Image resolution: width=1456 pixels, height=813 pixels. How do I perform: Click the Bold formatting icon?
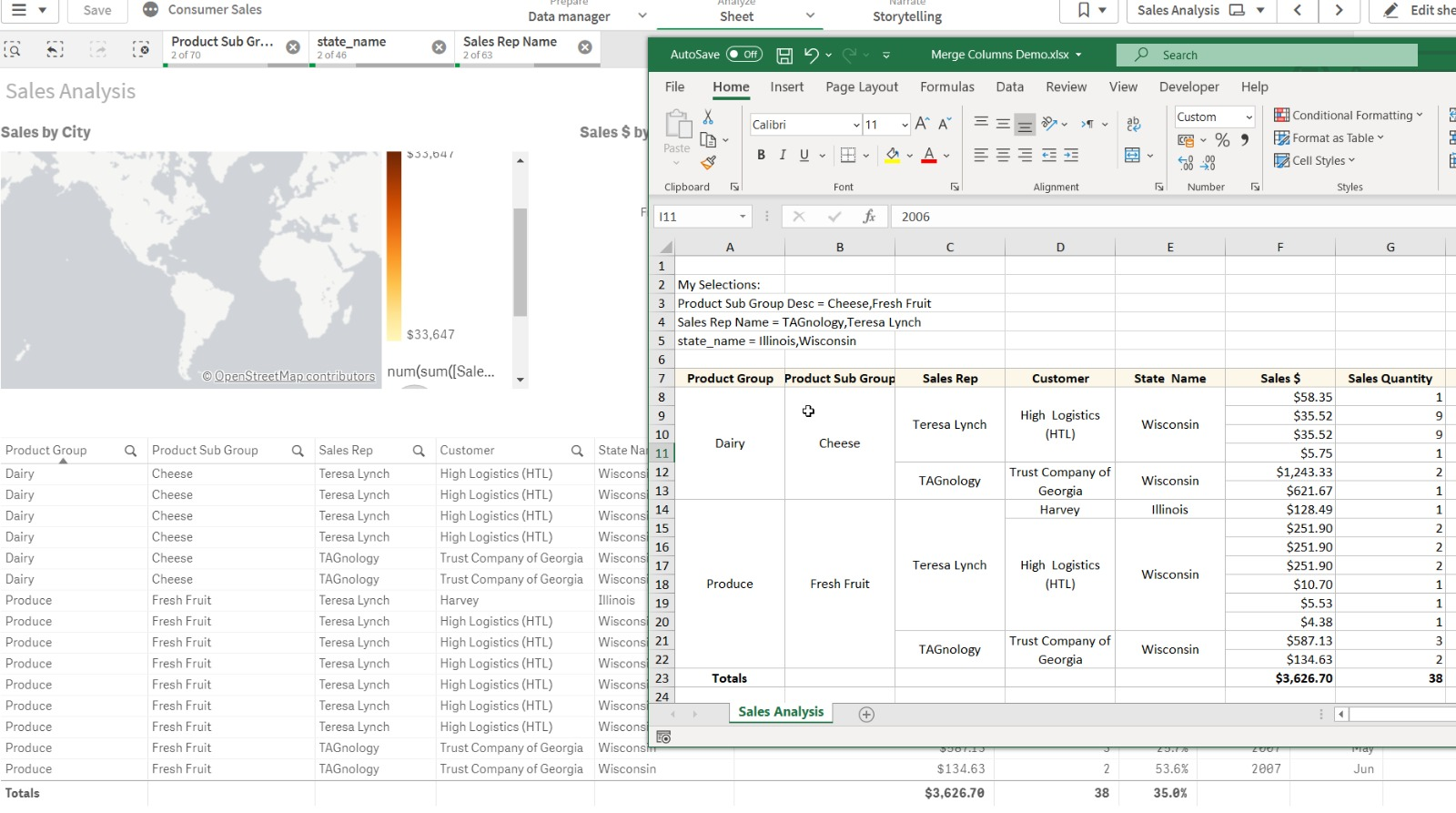pos(761,155)
